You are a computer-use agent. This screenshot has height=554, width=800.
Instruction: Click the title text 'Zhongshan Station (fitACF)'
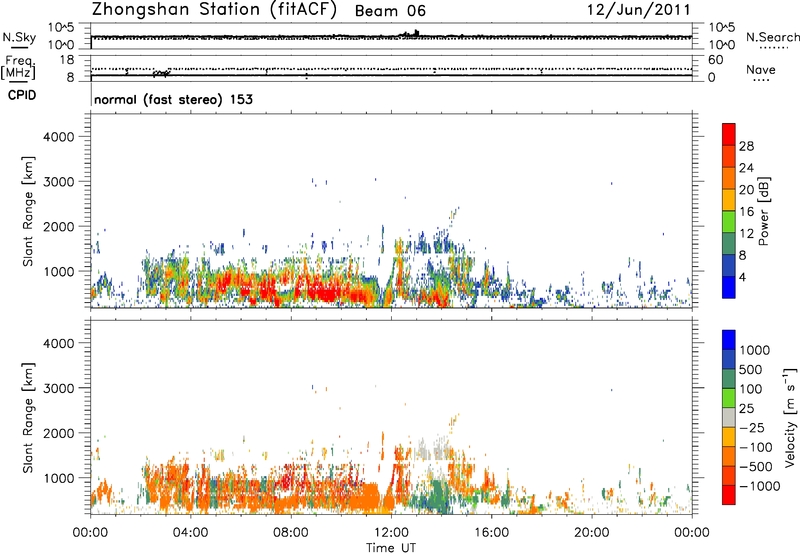[214, 10]
